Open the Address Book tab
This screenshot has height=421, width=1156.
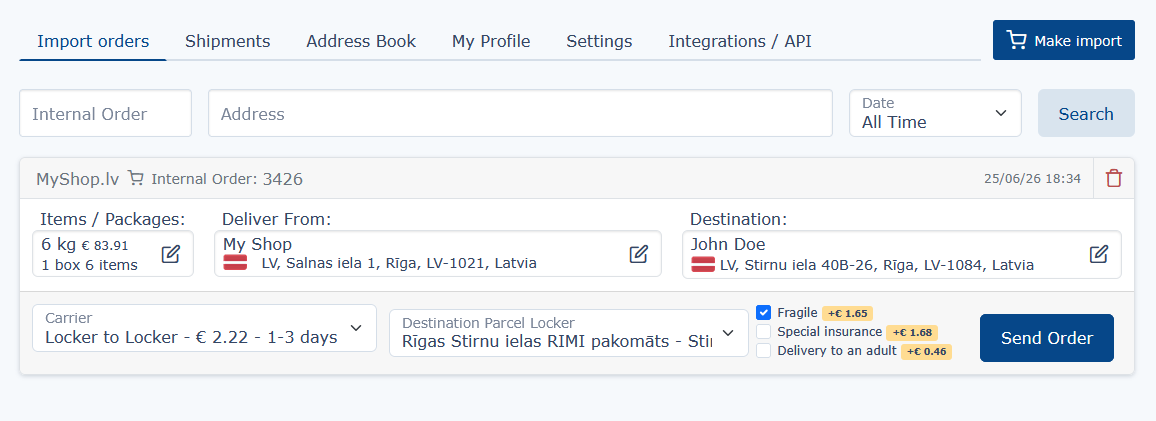[x=361, y=41]
